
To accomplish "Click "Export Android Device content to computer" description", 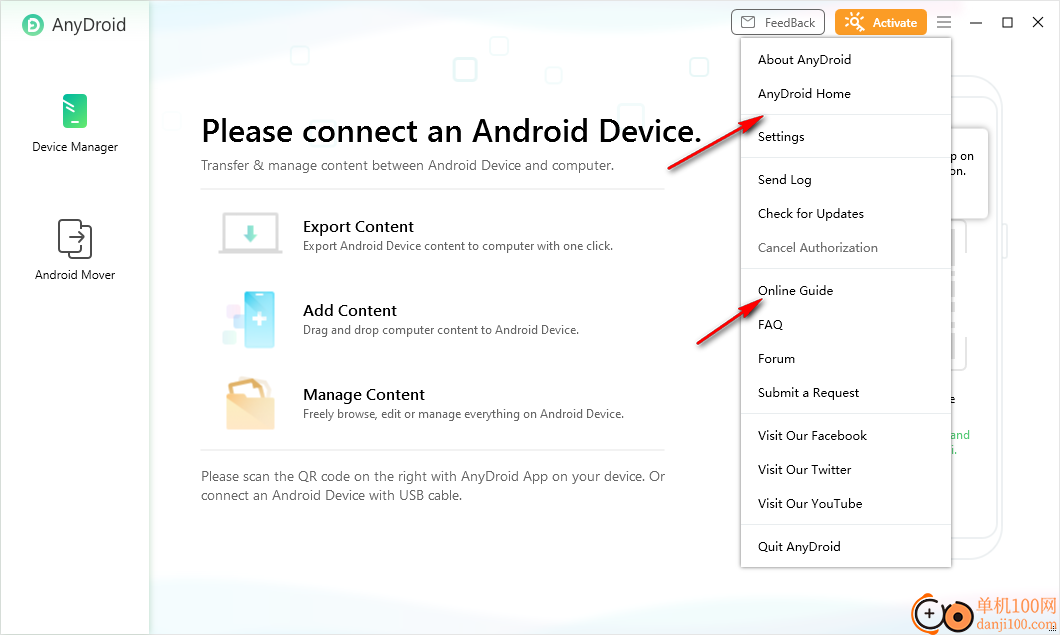I will point(458,246).
